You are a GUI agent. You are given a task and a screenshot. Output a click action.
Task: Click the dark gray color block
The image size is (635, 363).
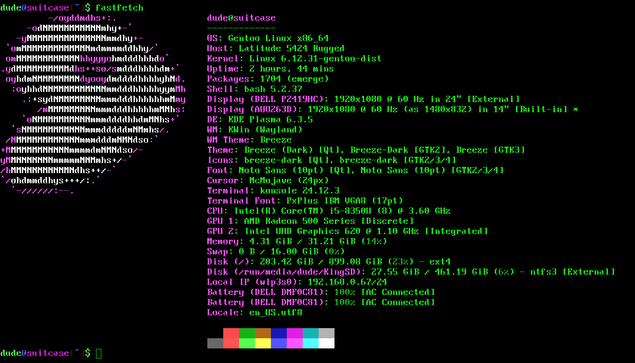point(215,343)
